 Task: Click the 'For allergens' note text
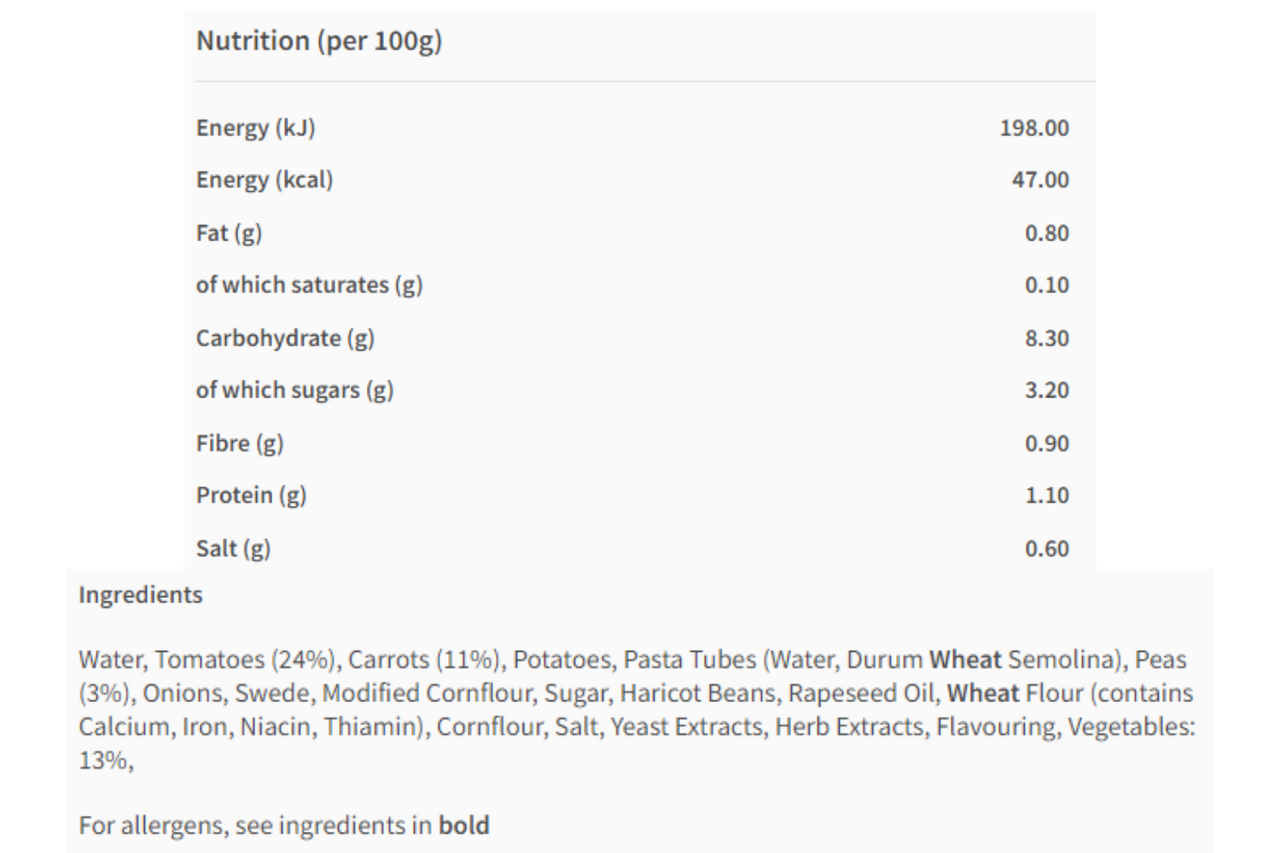[x=284, y=826]
